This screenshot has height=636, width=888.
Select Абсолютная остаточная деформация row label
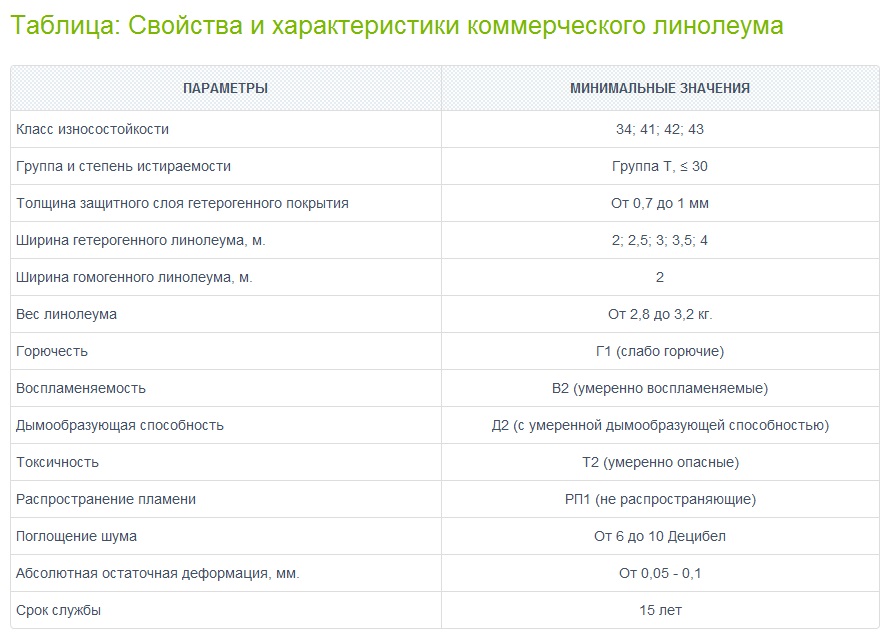pos(157,574)
